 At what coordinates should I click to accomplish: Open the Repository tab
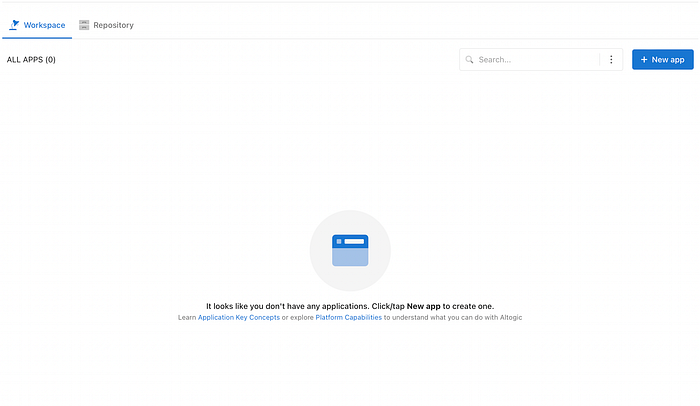tap(106, 25)
